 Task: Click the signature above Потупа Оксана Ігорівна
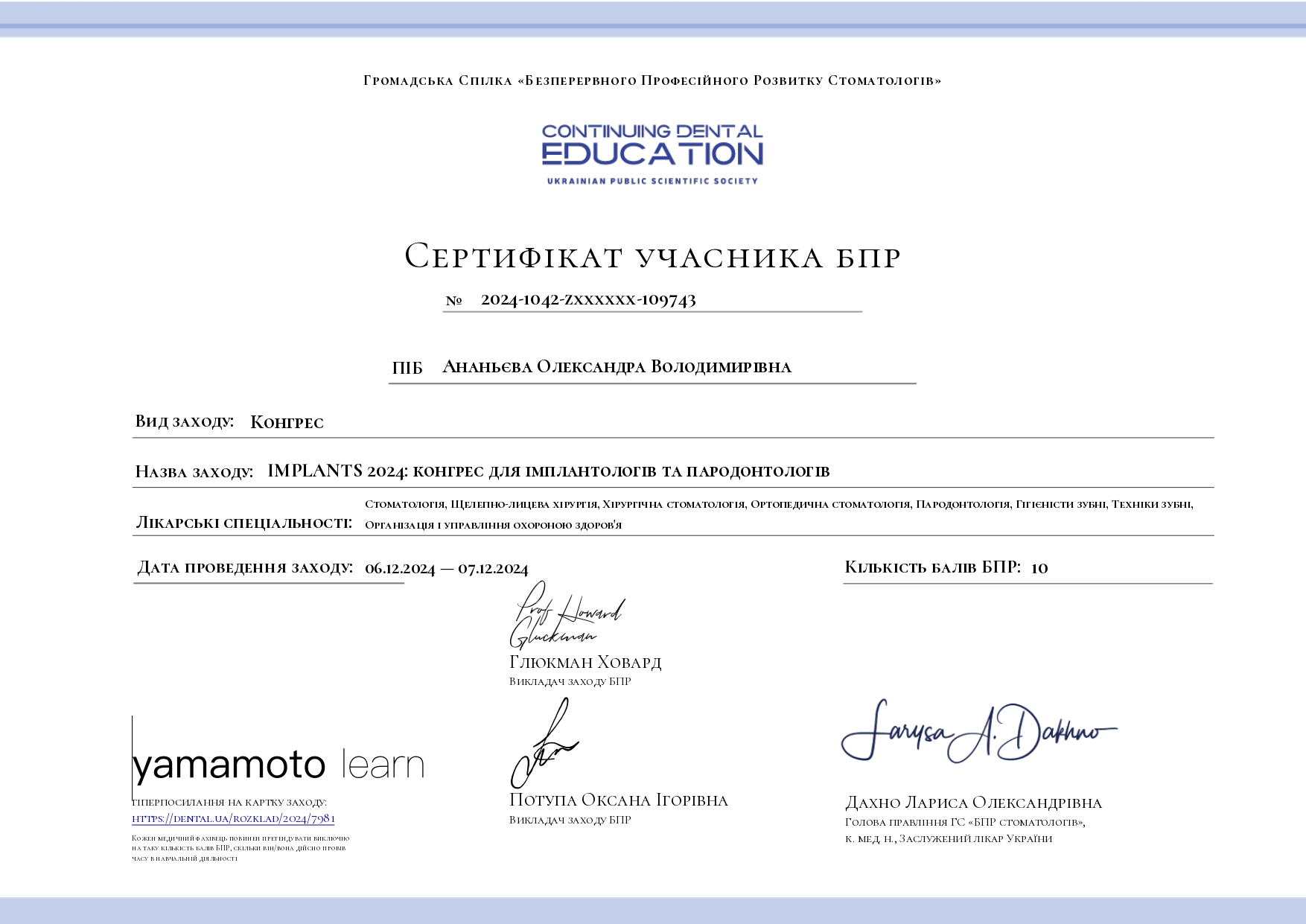point(544,745)
